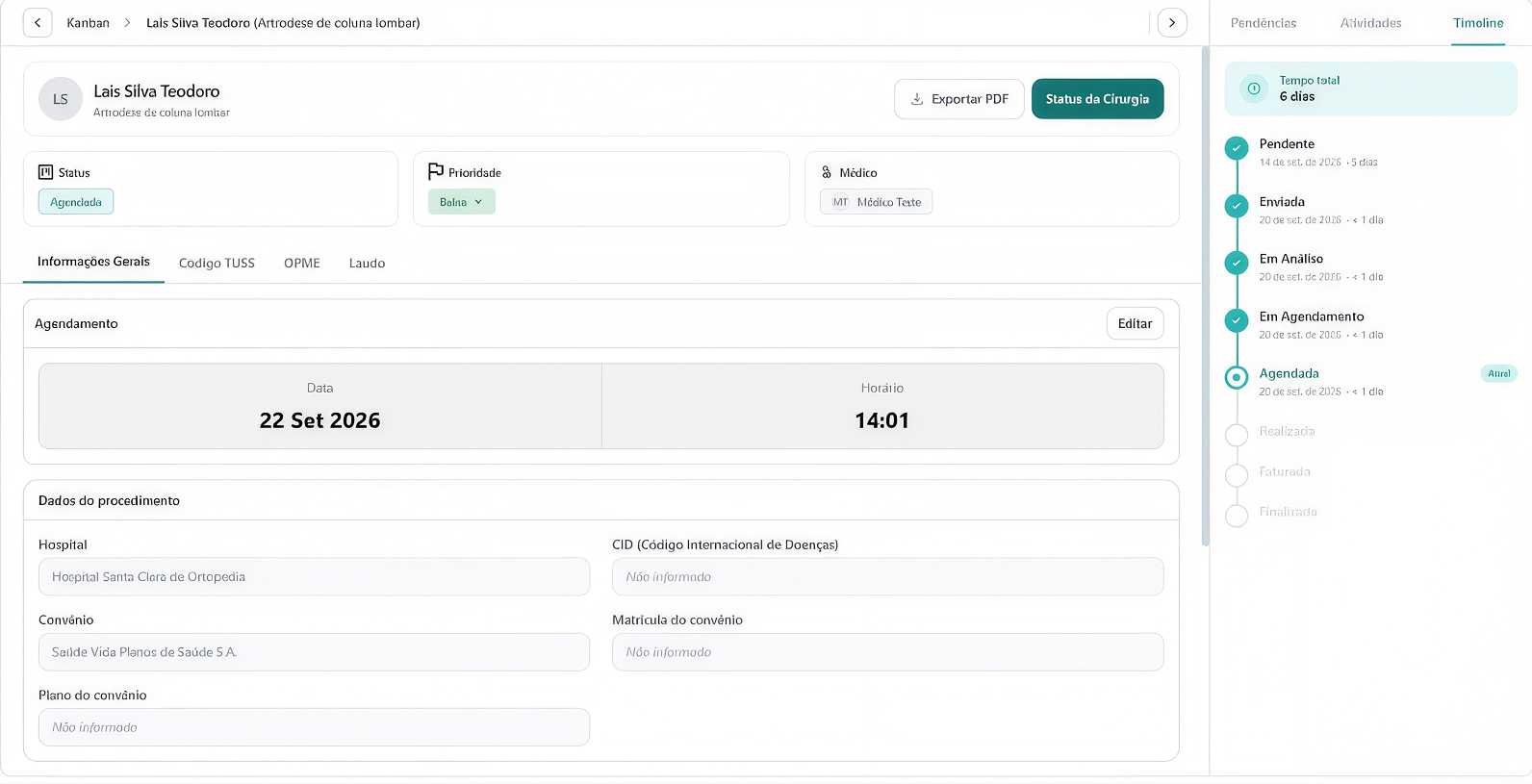Click the Prioridade flag icon

click(x=436, y=171)
